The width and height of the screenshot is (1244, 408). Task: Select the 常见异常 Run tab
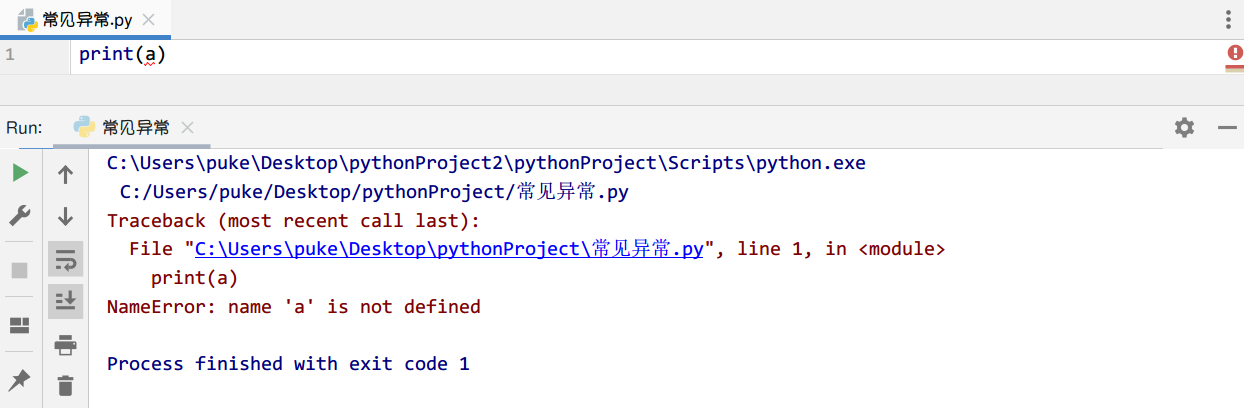coord(135,128)
